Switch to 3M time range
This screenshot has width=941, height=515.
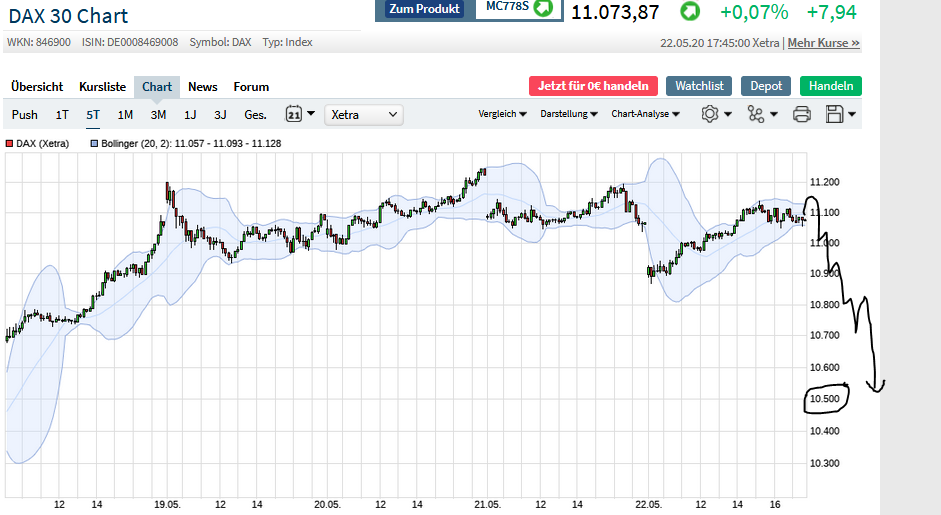[x=158, y=115]
